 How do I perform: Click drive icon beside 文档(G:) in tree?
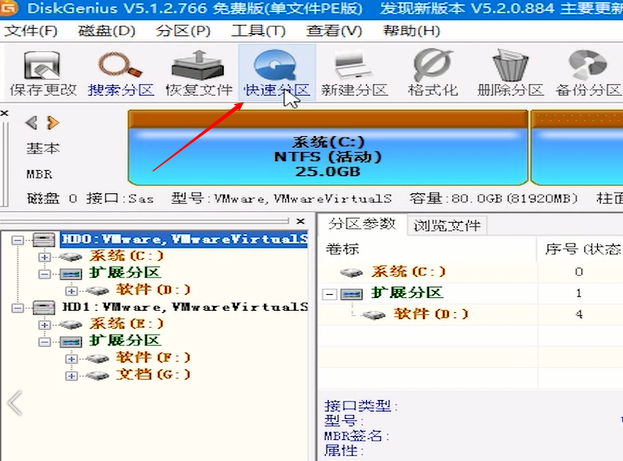(x=97, y=375)
